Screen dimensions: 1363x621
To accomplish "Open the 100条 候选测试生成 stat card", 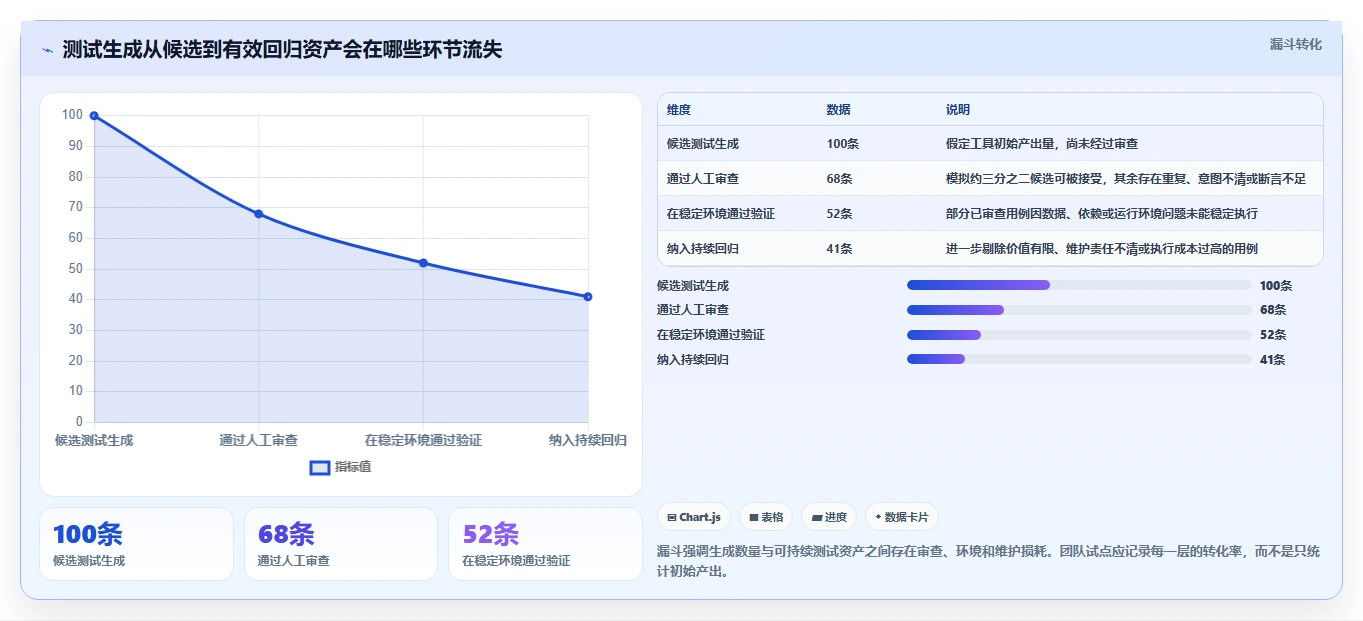I will 136,544.
